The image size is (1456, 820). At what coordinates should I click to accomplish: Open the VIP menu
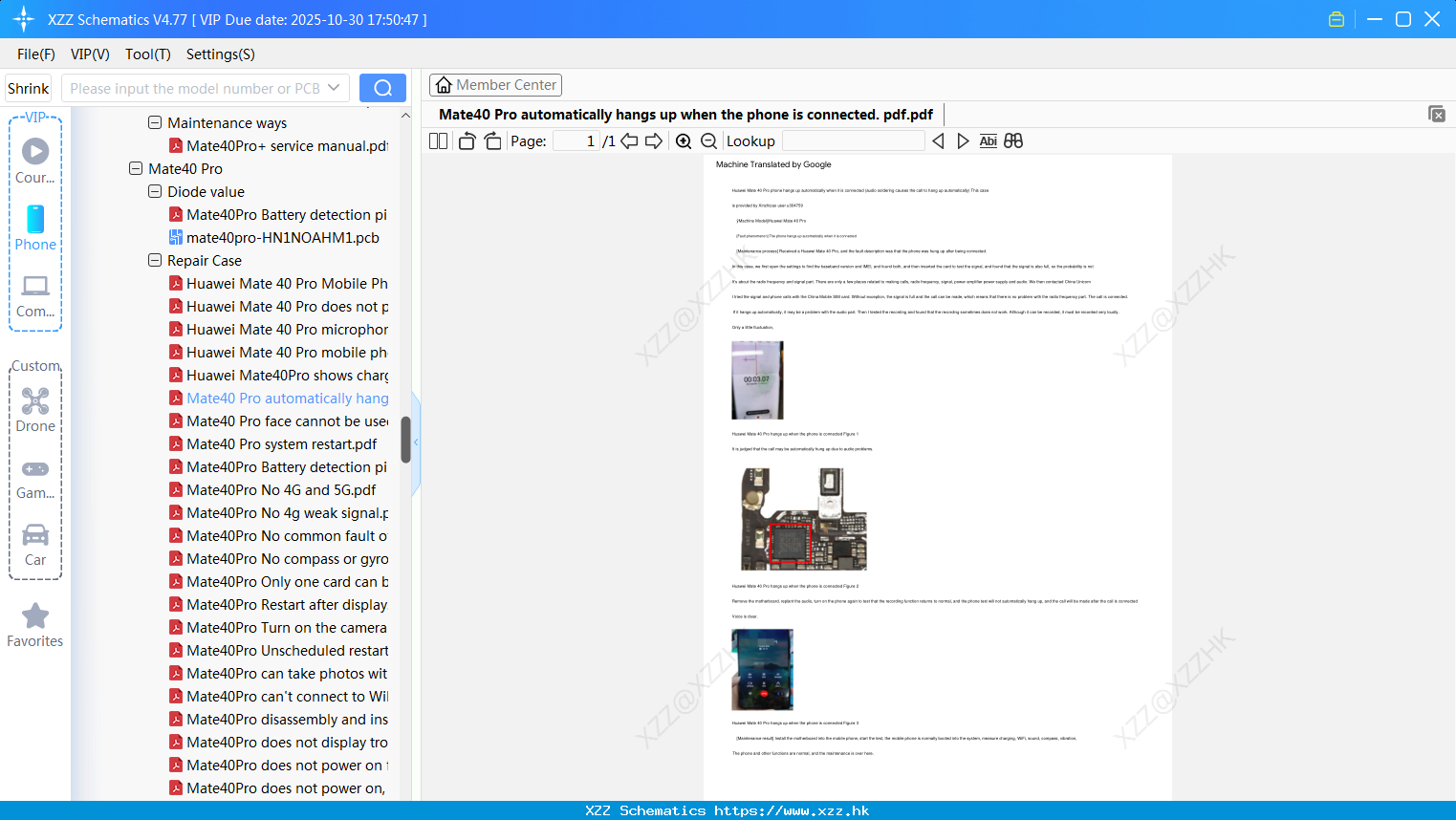[90, 54]
